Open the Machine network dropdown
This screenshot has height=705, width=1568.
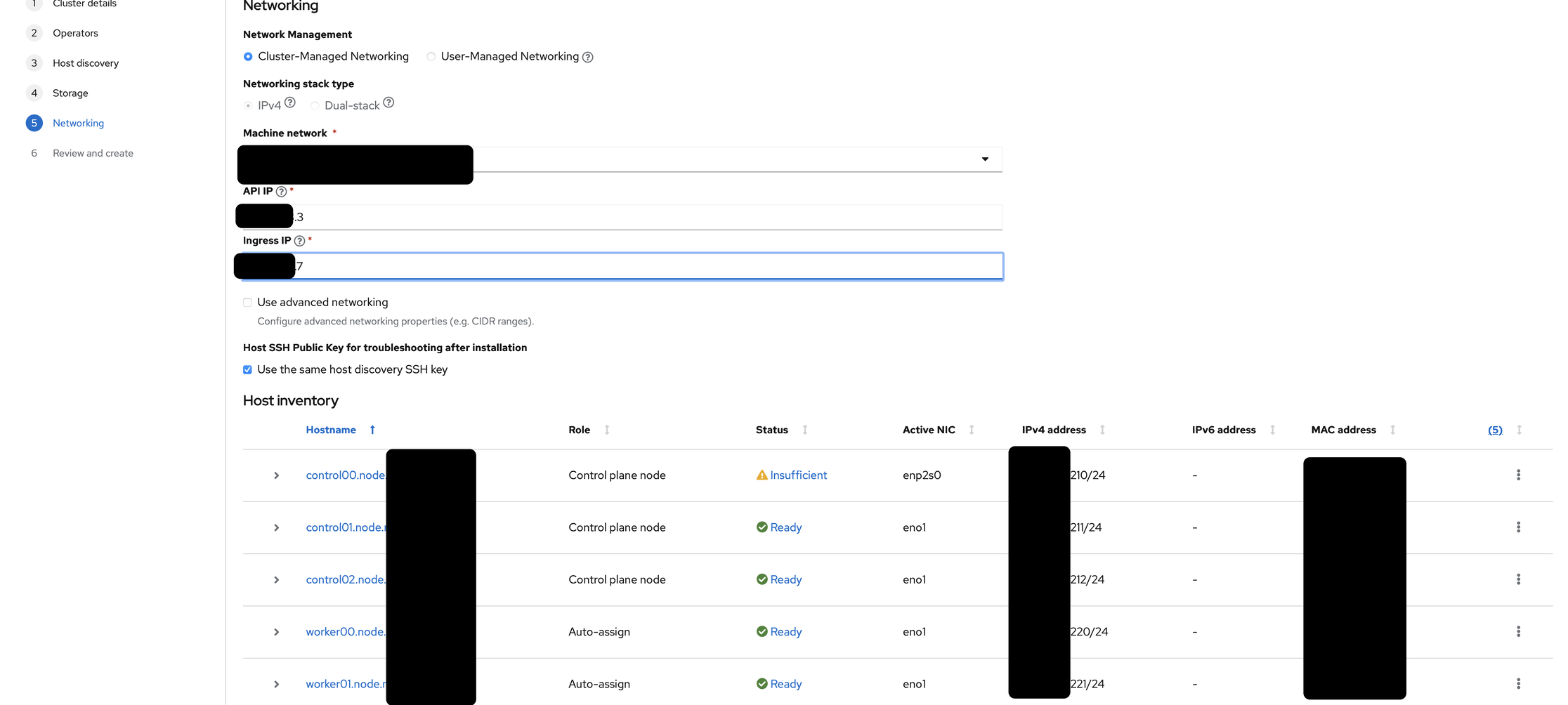coord(985,159)
